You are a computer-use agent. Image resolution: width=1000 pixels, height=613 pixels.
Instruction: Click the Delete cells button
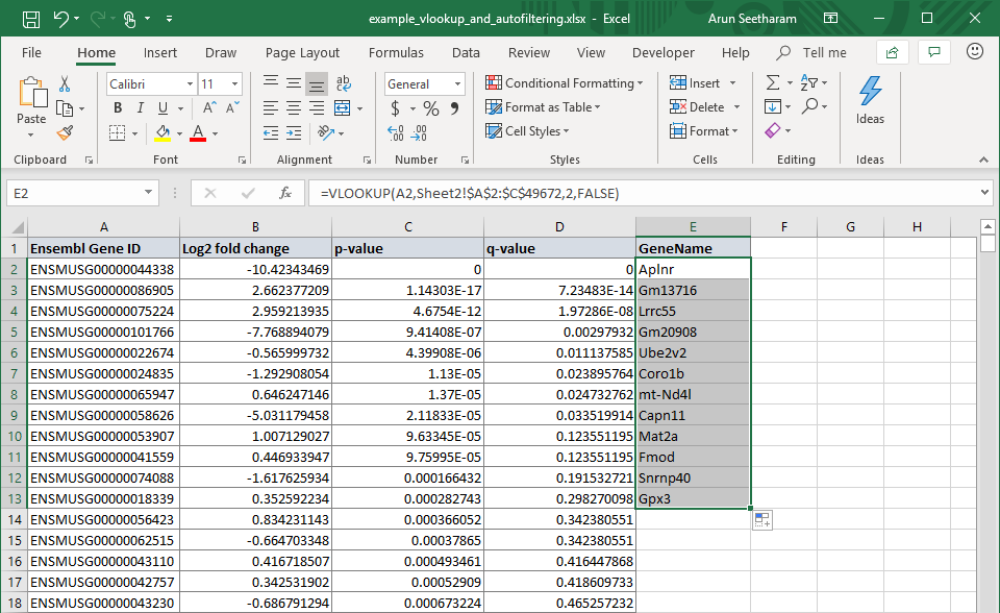[x=697, y=107]
